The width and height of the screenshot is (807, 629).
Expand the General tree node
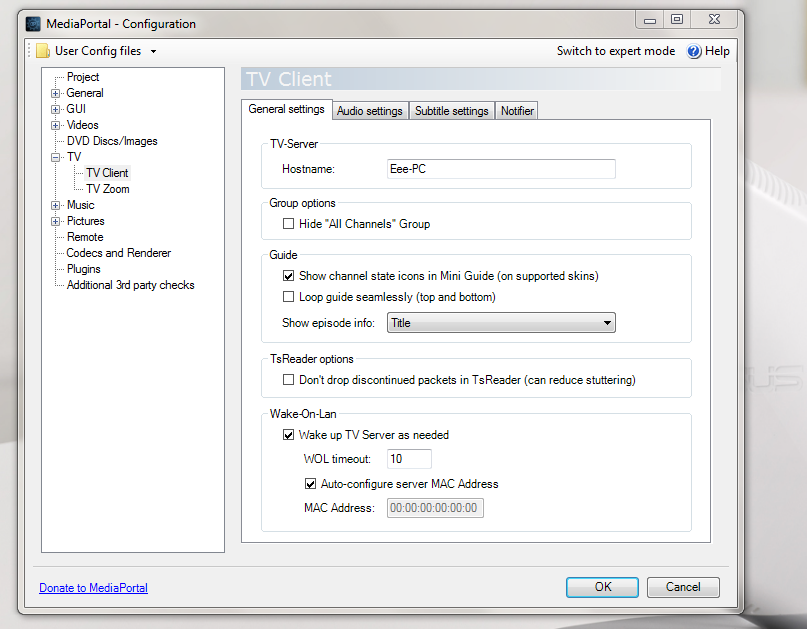pos(55,93)
